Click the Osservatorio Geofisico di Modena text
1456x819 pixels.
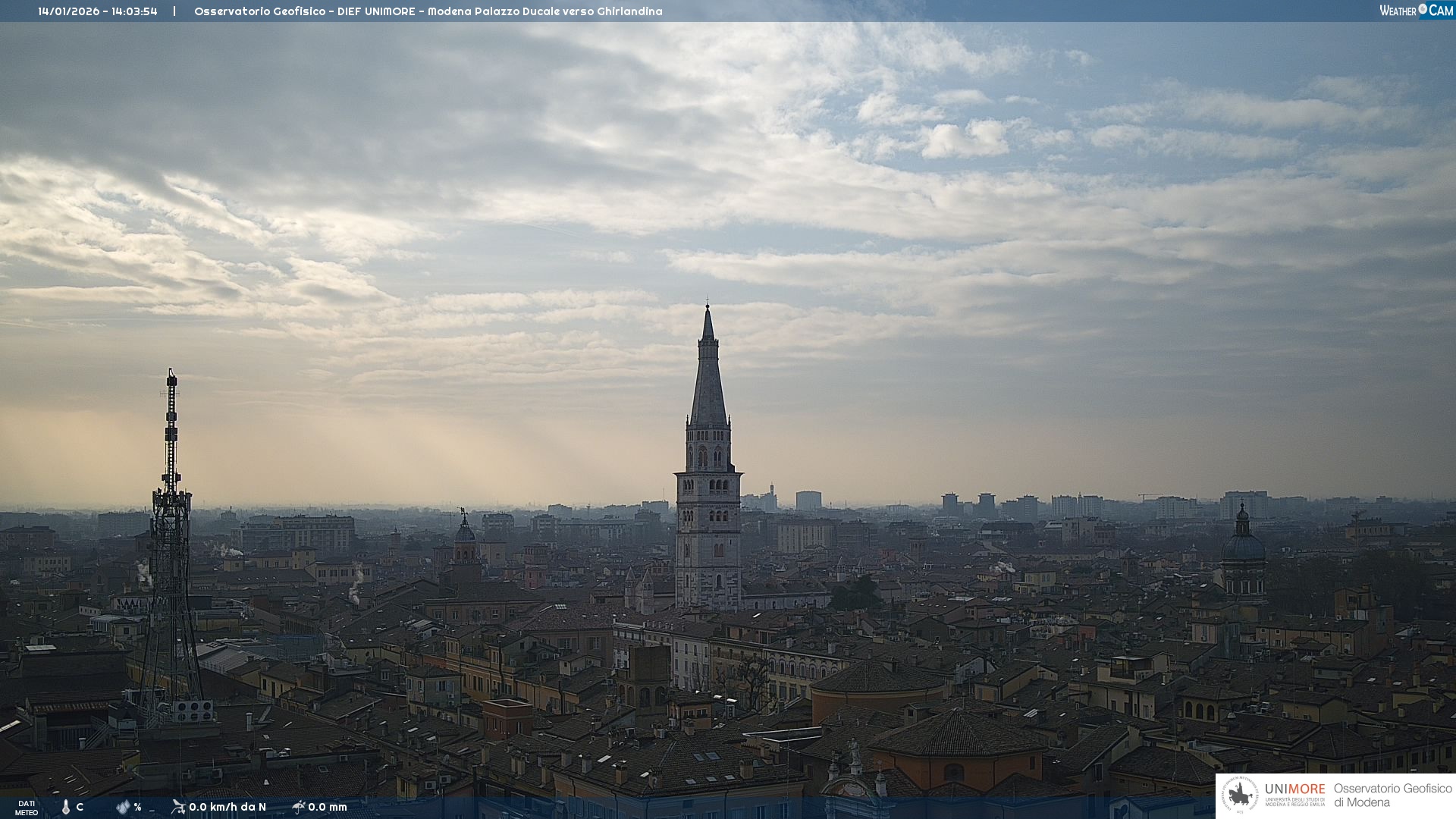(1392, 795)
